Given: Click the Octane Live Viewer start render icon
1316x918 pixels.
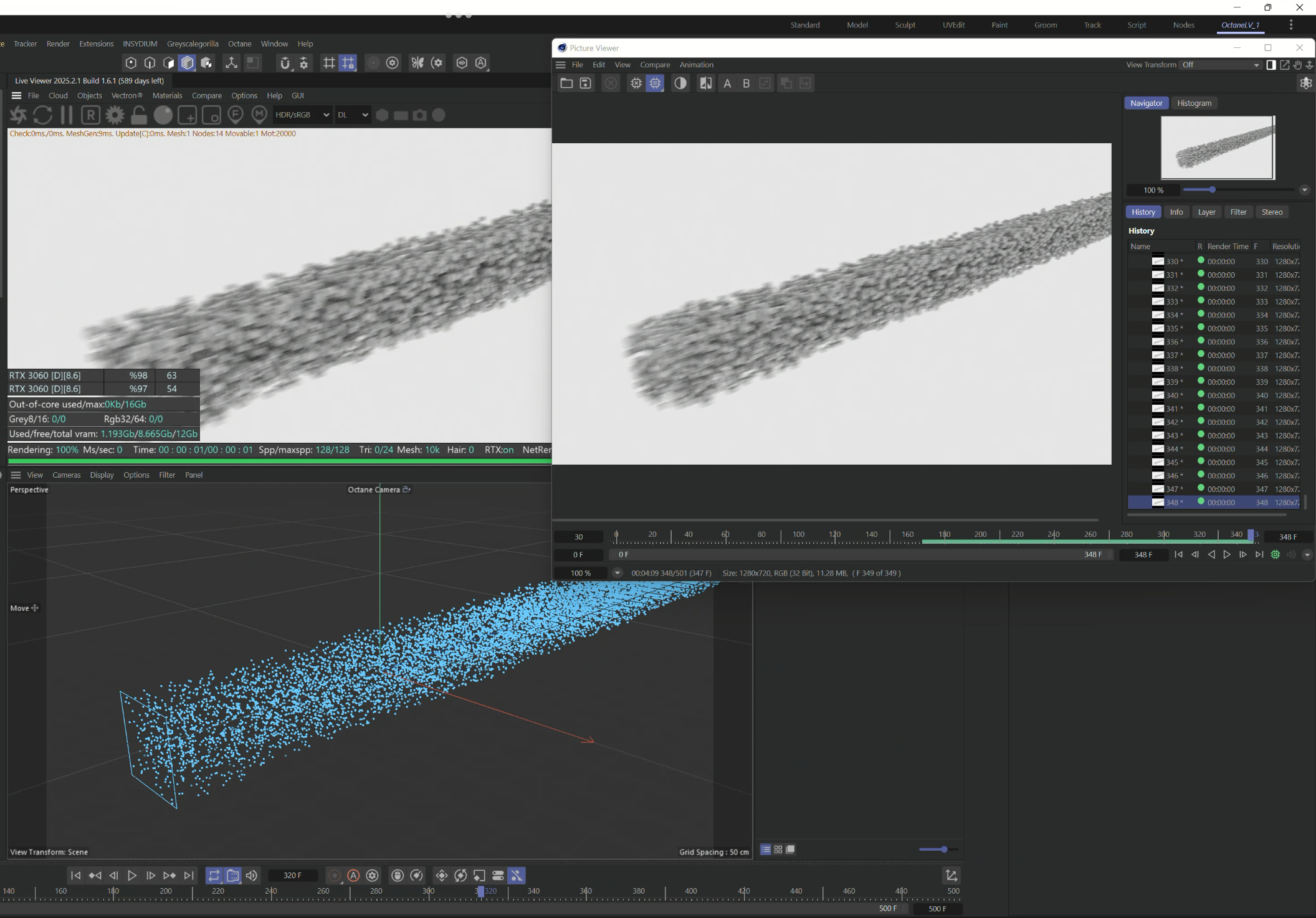Looking at the screenshot, I should [x=19, y=115].
